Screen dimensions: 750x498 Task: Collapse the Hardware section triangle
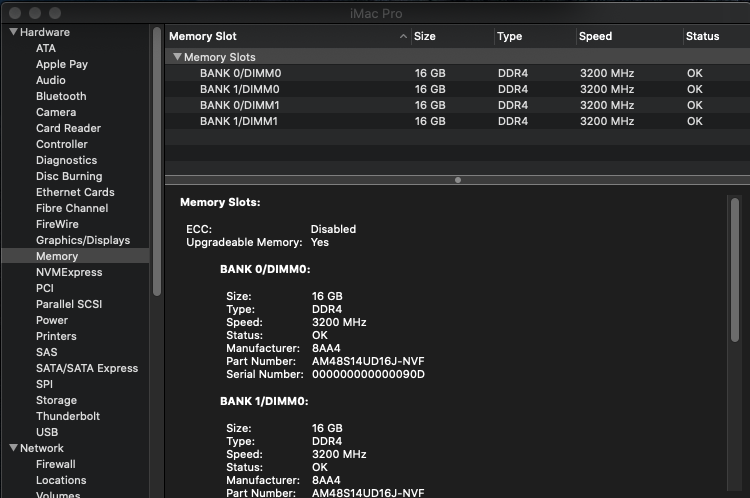13,32
